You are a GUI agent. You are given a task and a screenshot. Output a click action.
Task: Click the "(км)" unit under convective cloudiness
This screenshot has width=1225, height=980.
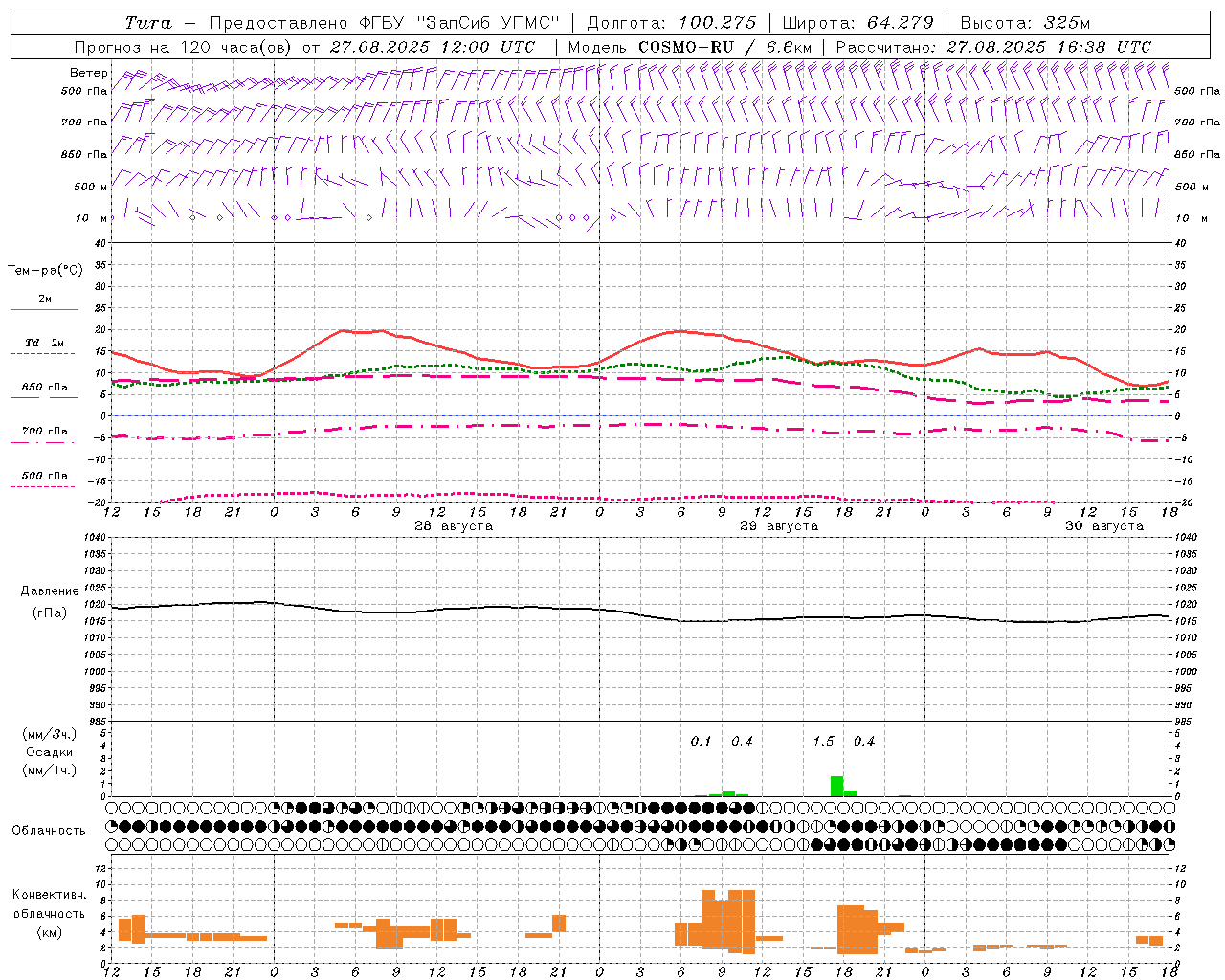50,932
